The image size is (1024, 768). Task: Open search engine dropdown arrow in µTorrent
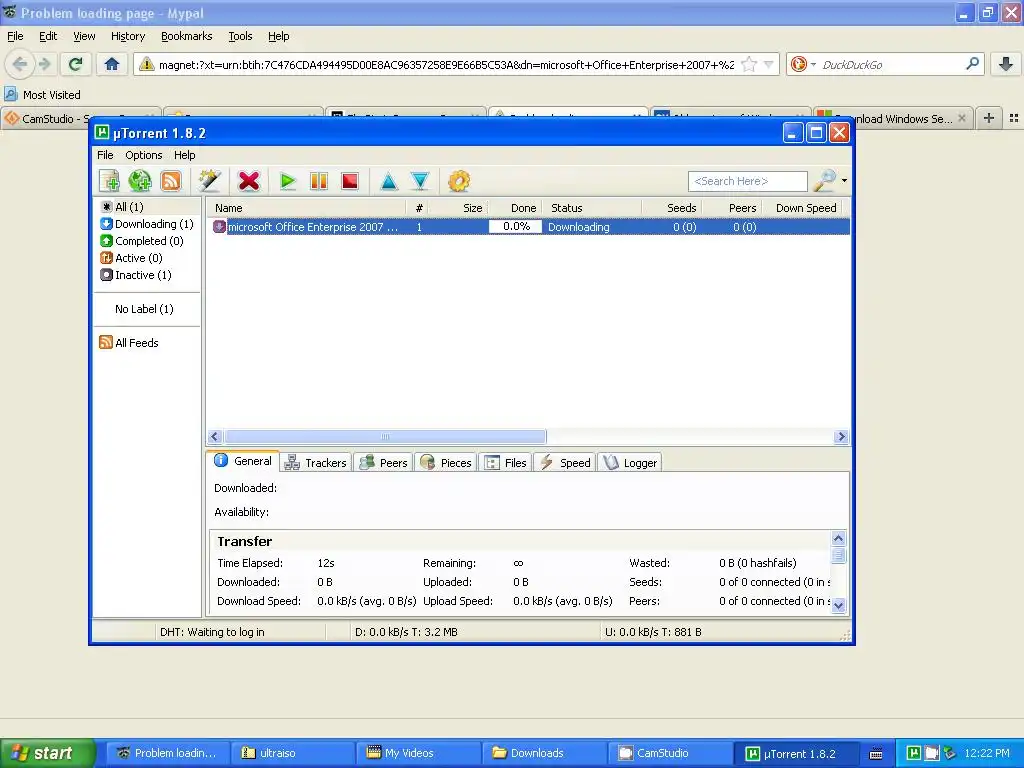click(844, 180)
